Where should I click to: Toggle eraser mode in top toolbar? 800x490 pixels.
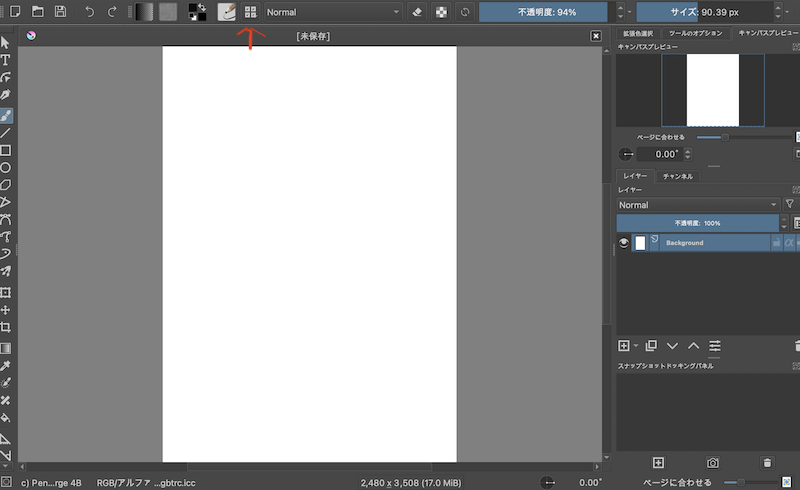418,12
